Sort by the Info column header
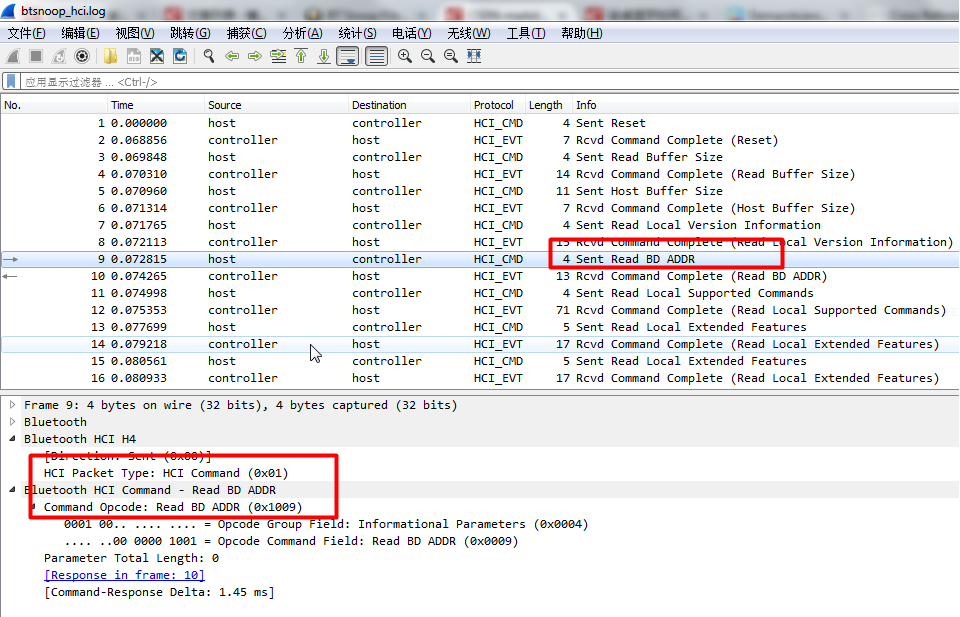960x617 pixels. [x=765, y=105]
